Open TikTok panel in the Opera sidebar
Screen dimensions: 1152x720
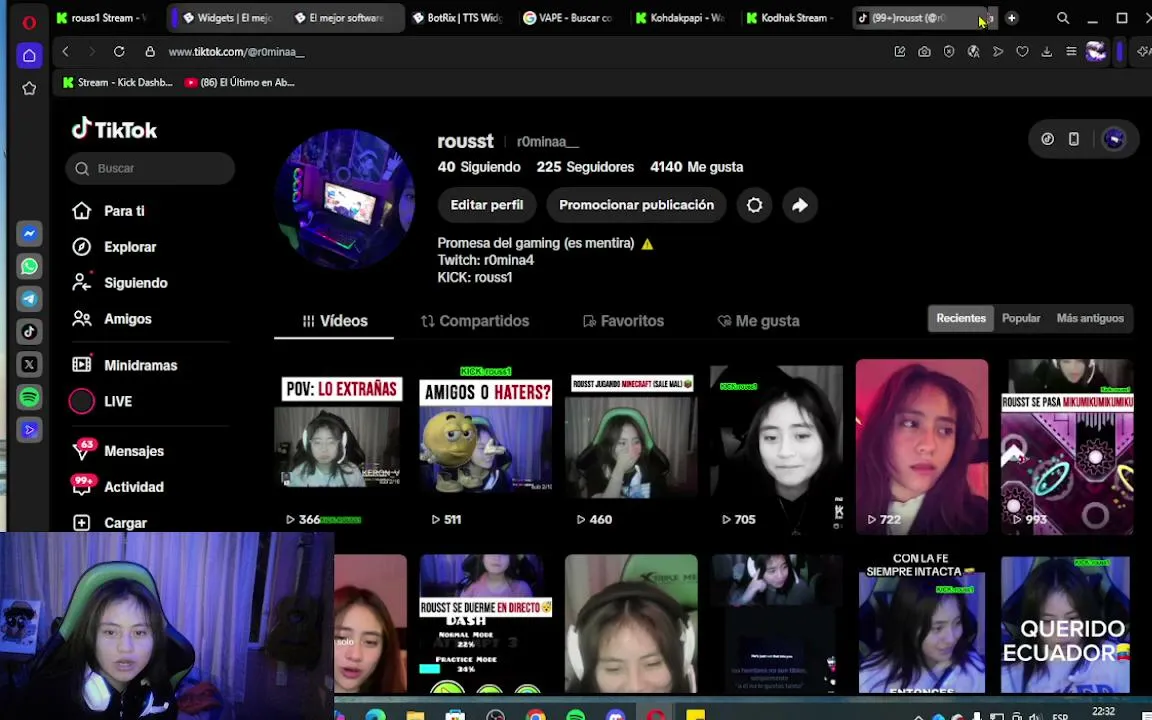[29, 331]
